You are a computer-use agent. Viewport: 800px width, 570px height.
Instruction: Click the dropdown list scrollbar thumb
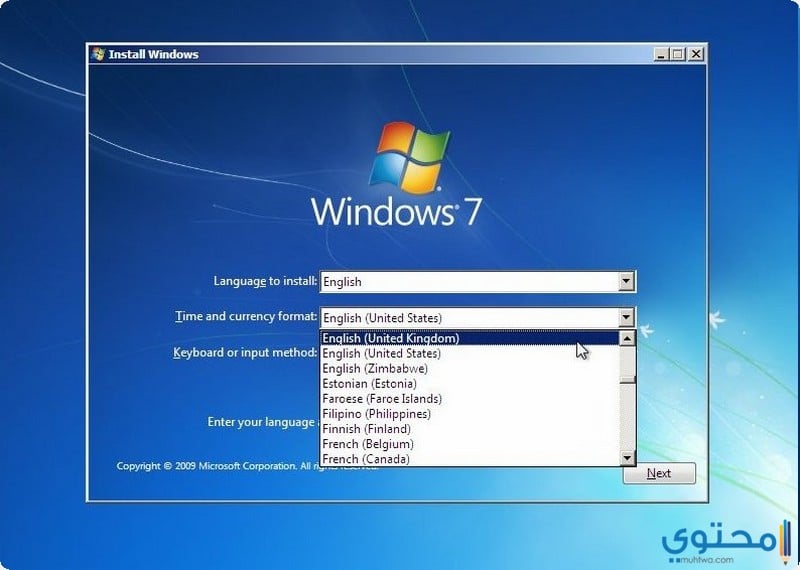(x=627, y=380)
